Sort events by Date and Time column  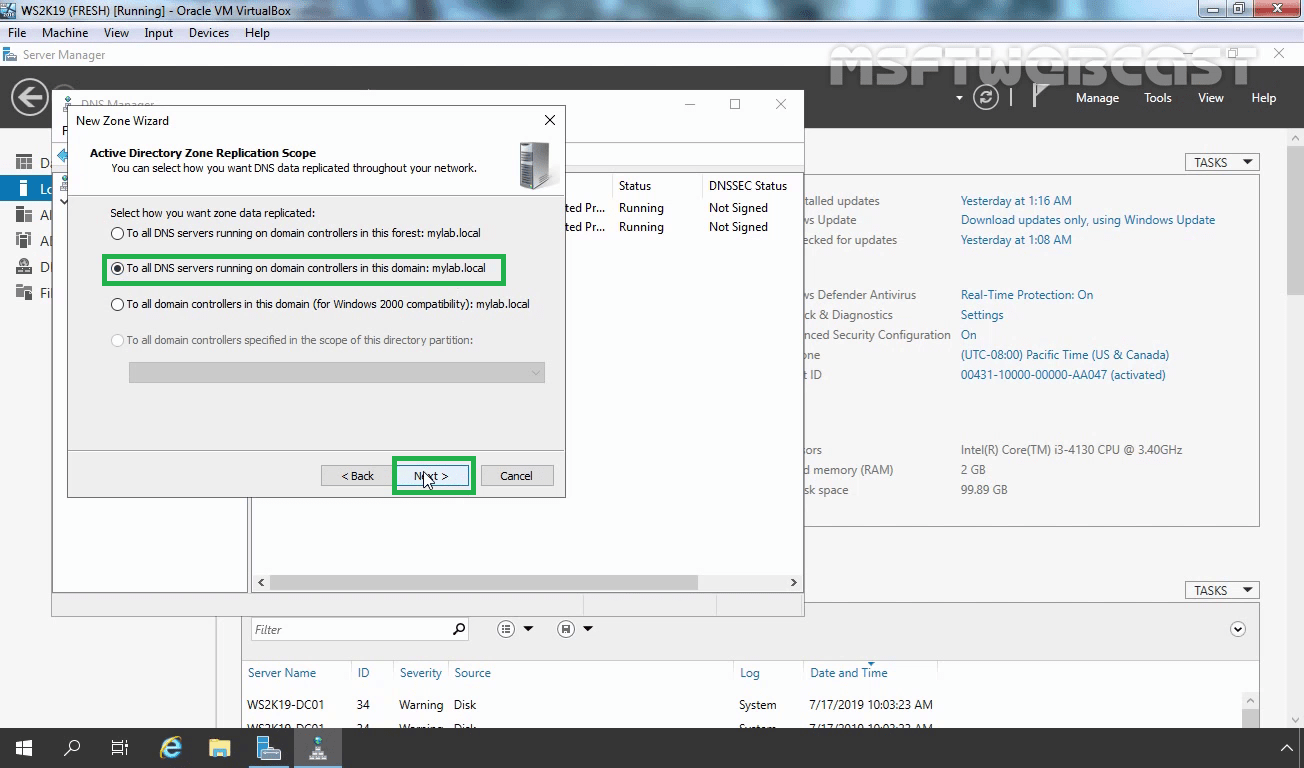848,673
